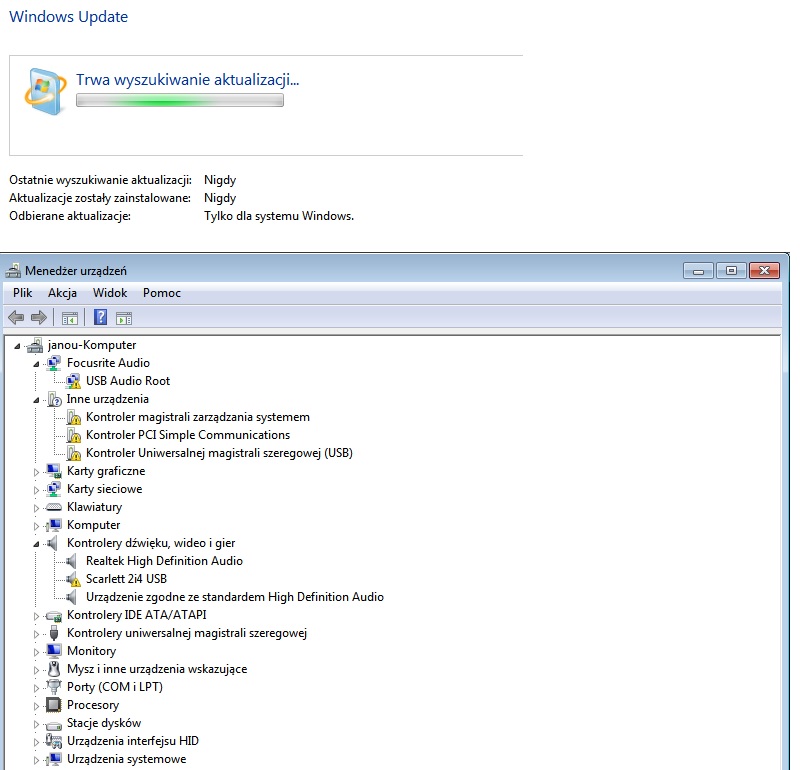This screenshot has width=800, height=770.
Task: Click the mouse icon of Mysz i inne urządzenia wskazujące
Action: pos(54,669)
